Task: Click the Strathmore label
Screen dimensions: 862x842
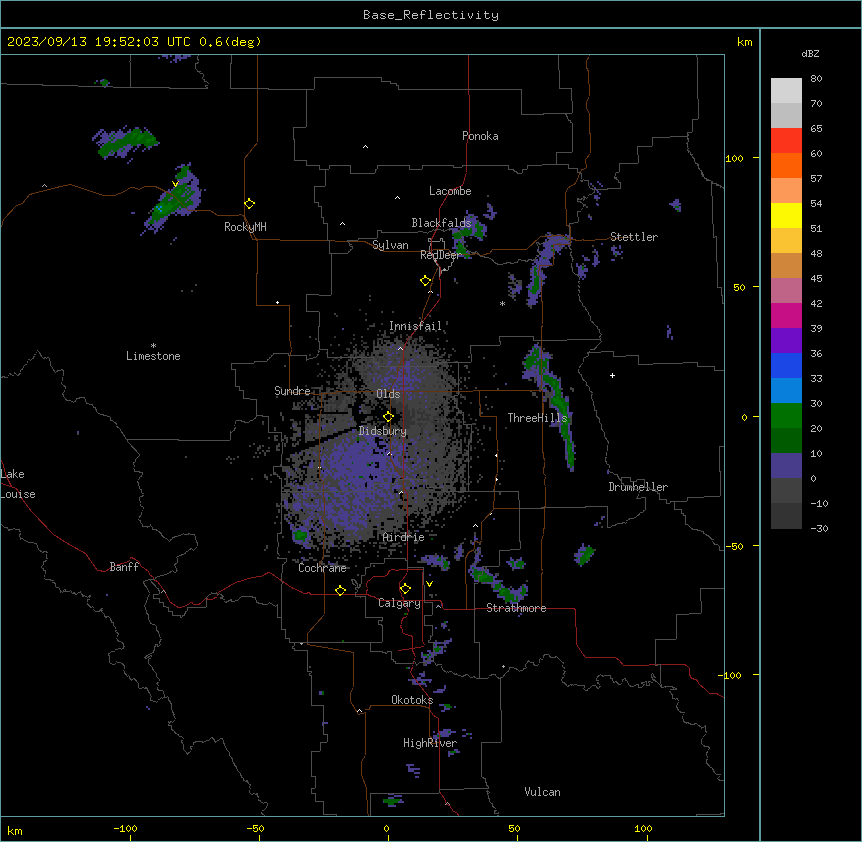Action: pyautogui.click(x=516, y=608)
